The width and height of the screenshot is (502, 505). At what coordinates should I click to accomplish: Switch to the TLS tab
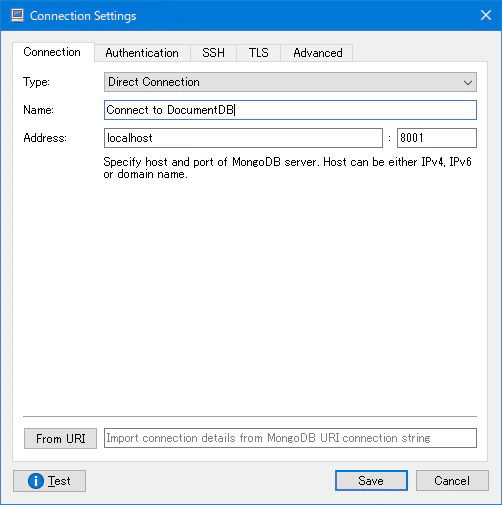(258, 53)
